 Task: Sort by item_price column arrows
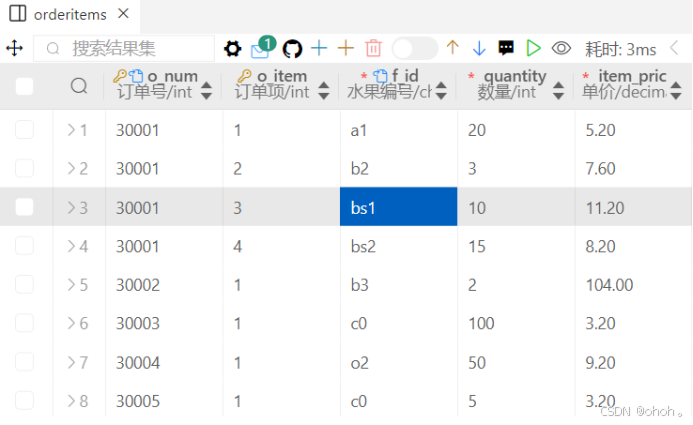click(x=676, y=91)
